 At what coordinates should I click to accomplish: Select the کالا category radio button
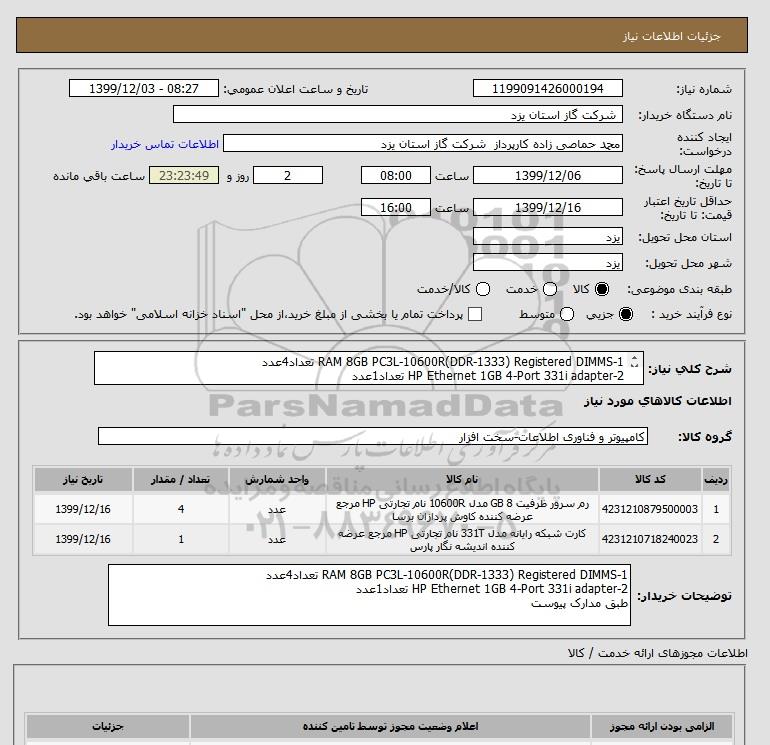(602, 289)
